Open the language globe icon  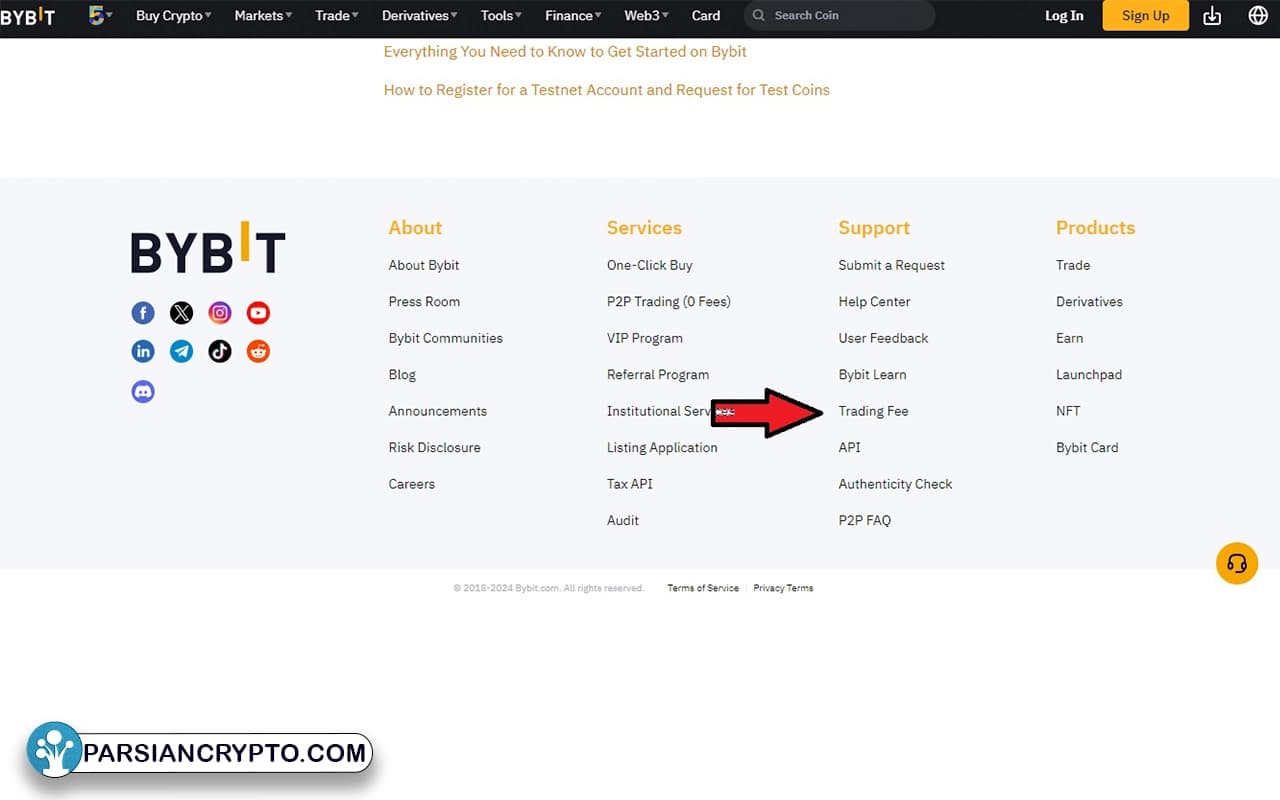(x=1258, y=16)
